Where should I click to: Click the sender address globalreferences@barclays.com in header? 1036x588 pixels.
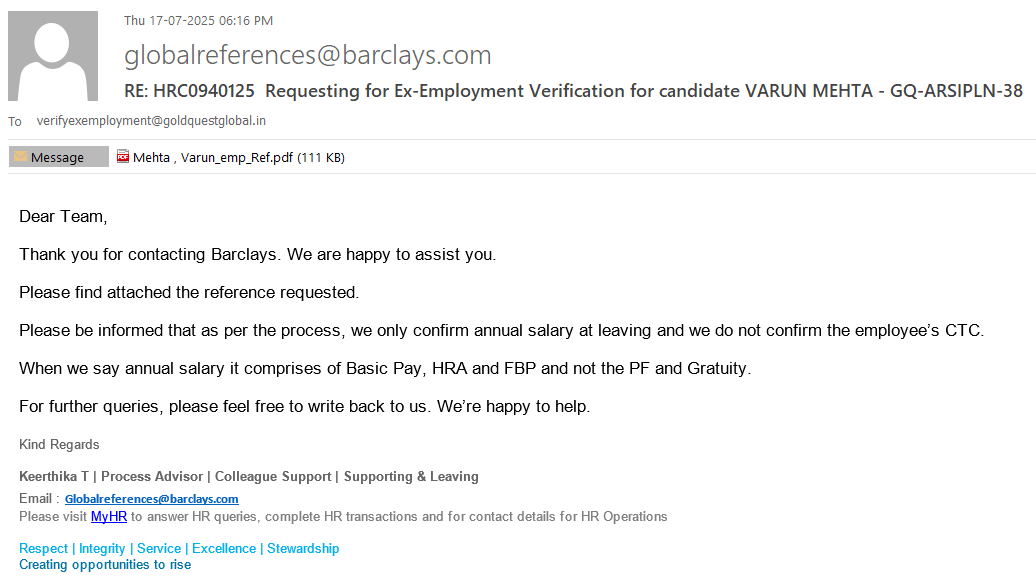tap(307, 55)
